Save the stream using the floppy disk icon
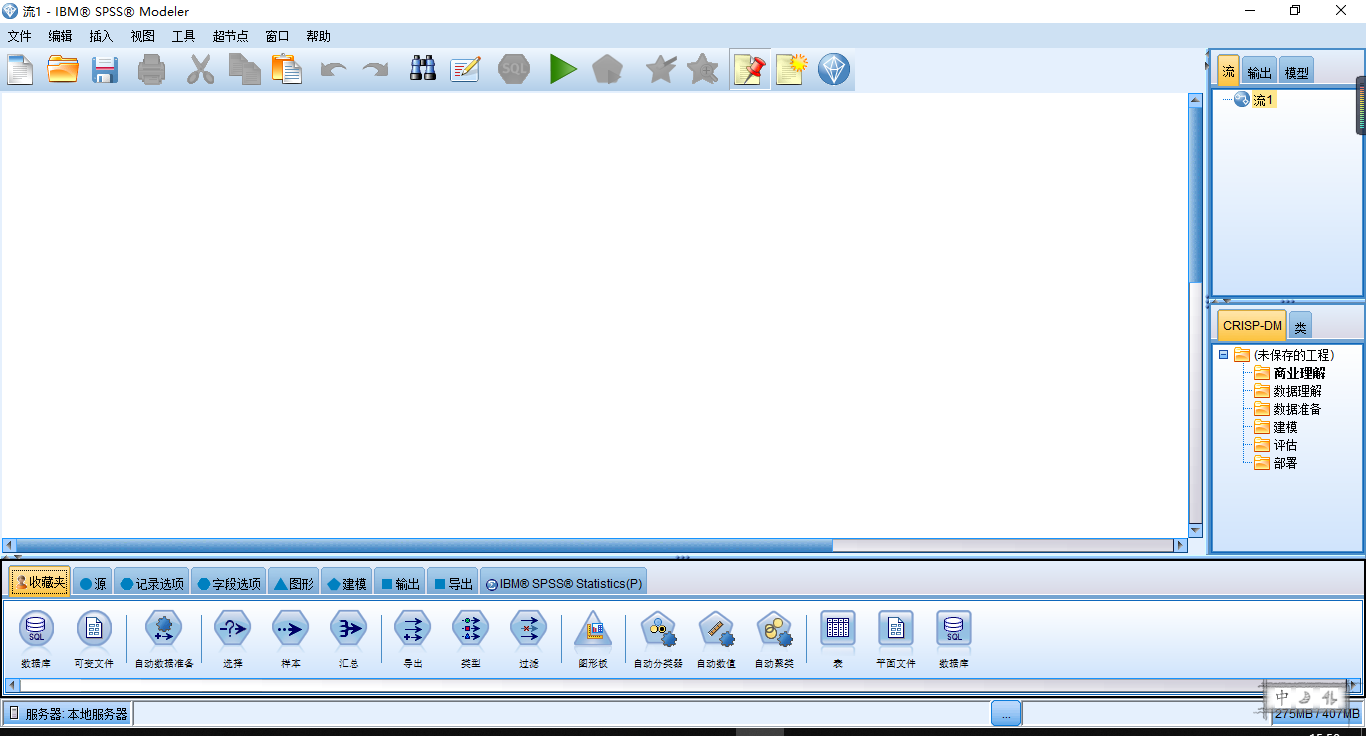Screen dimensions: 1366x736 [x=105, y=70]
